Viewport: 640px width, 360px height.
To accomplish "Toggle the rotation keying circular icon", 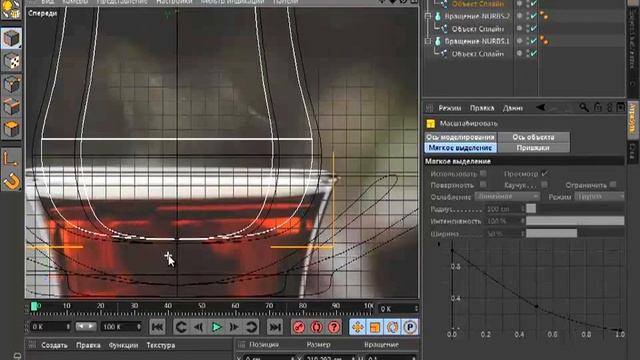I will coord(393,327).
